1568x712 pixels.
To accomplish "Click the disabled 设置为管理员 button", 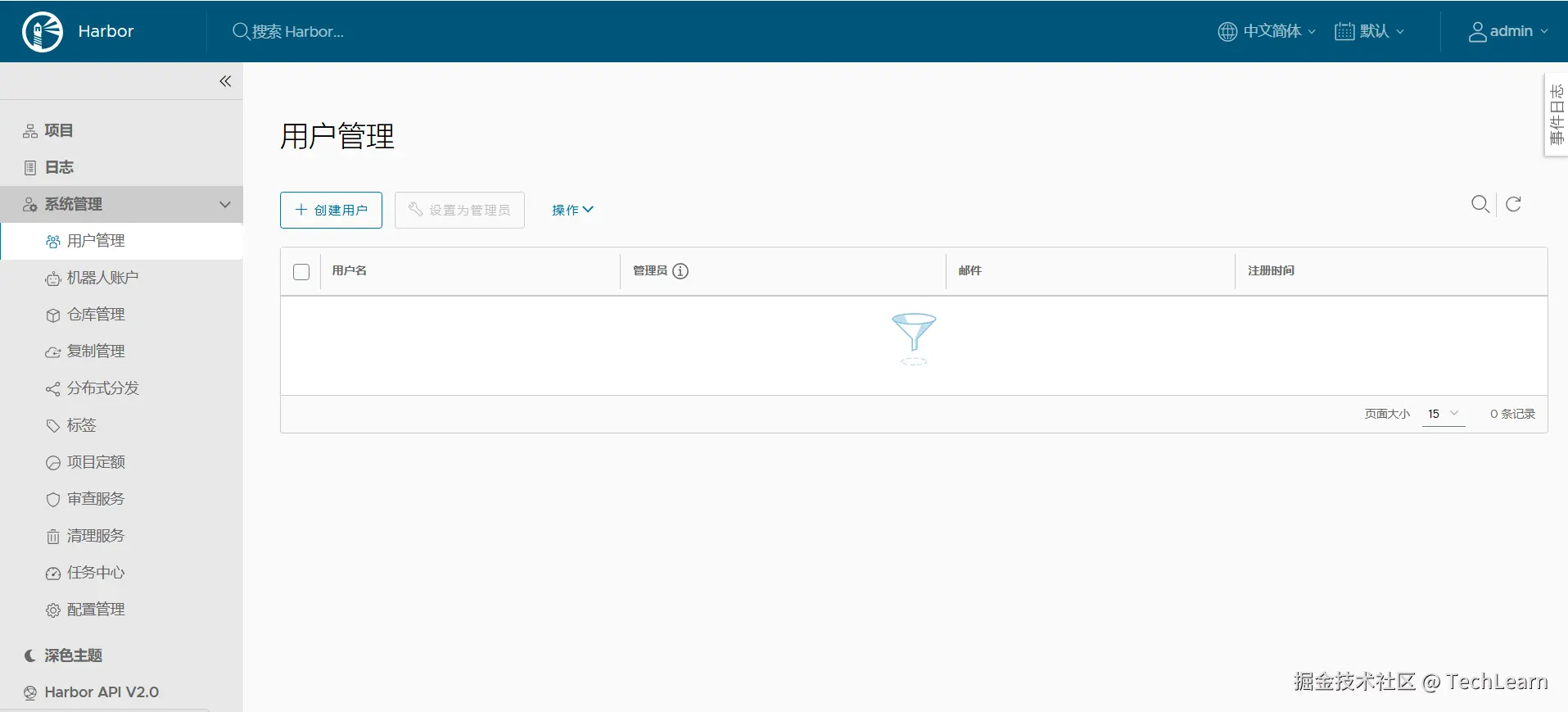I will (x=459, y=210).
